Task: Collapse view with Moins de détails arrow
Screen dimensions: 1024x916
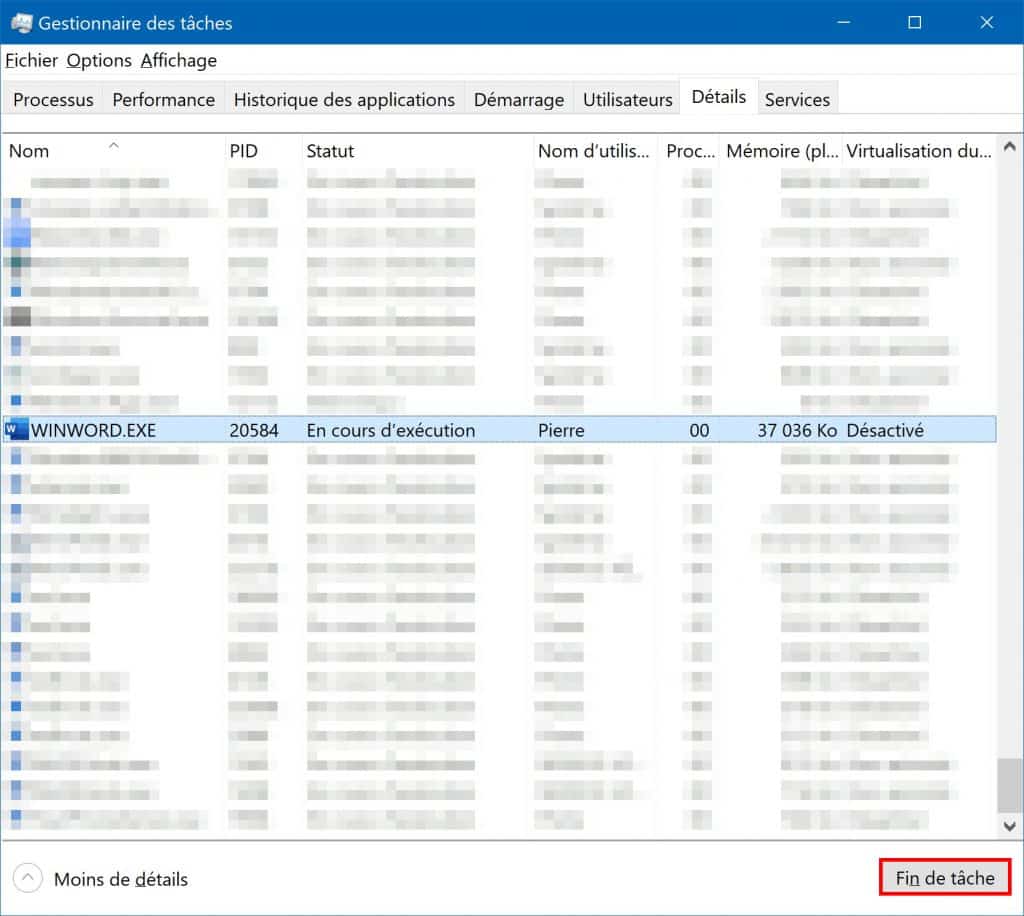Action: [28, 879]
